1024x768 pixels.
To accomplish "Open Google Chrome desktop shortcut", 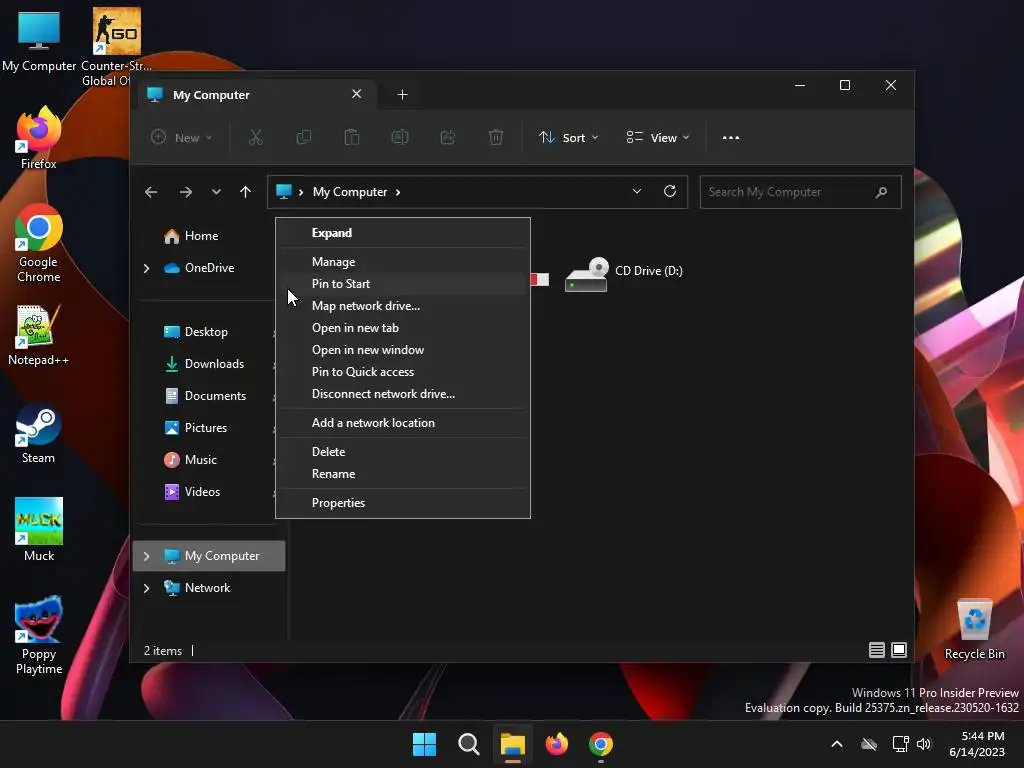I will point(39,244).
